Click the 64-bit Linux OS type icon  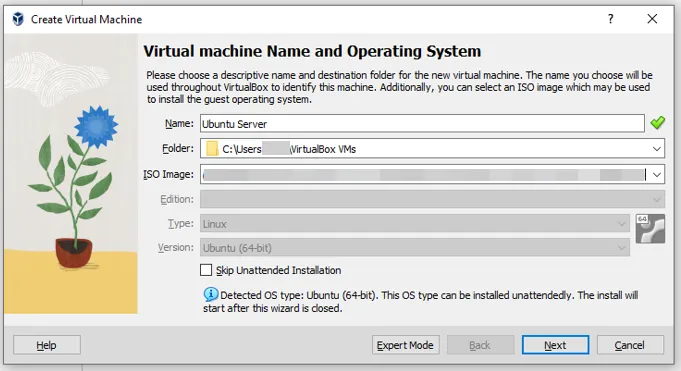(650, 229)
